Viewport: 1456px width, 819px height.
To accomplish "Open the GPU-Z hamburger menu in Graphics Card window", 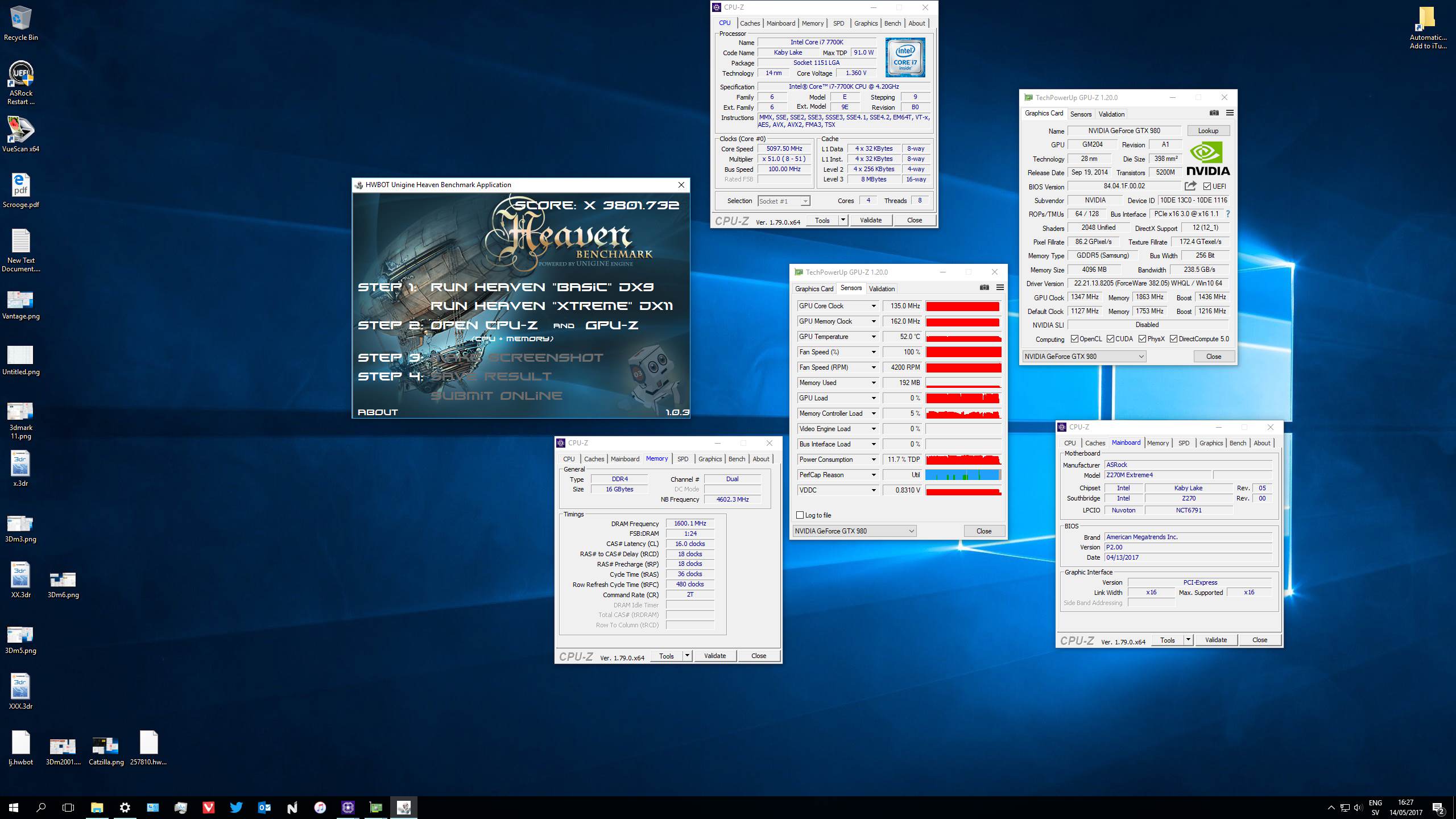I will click(1230, 113).
